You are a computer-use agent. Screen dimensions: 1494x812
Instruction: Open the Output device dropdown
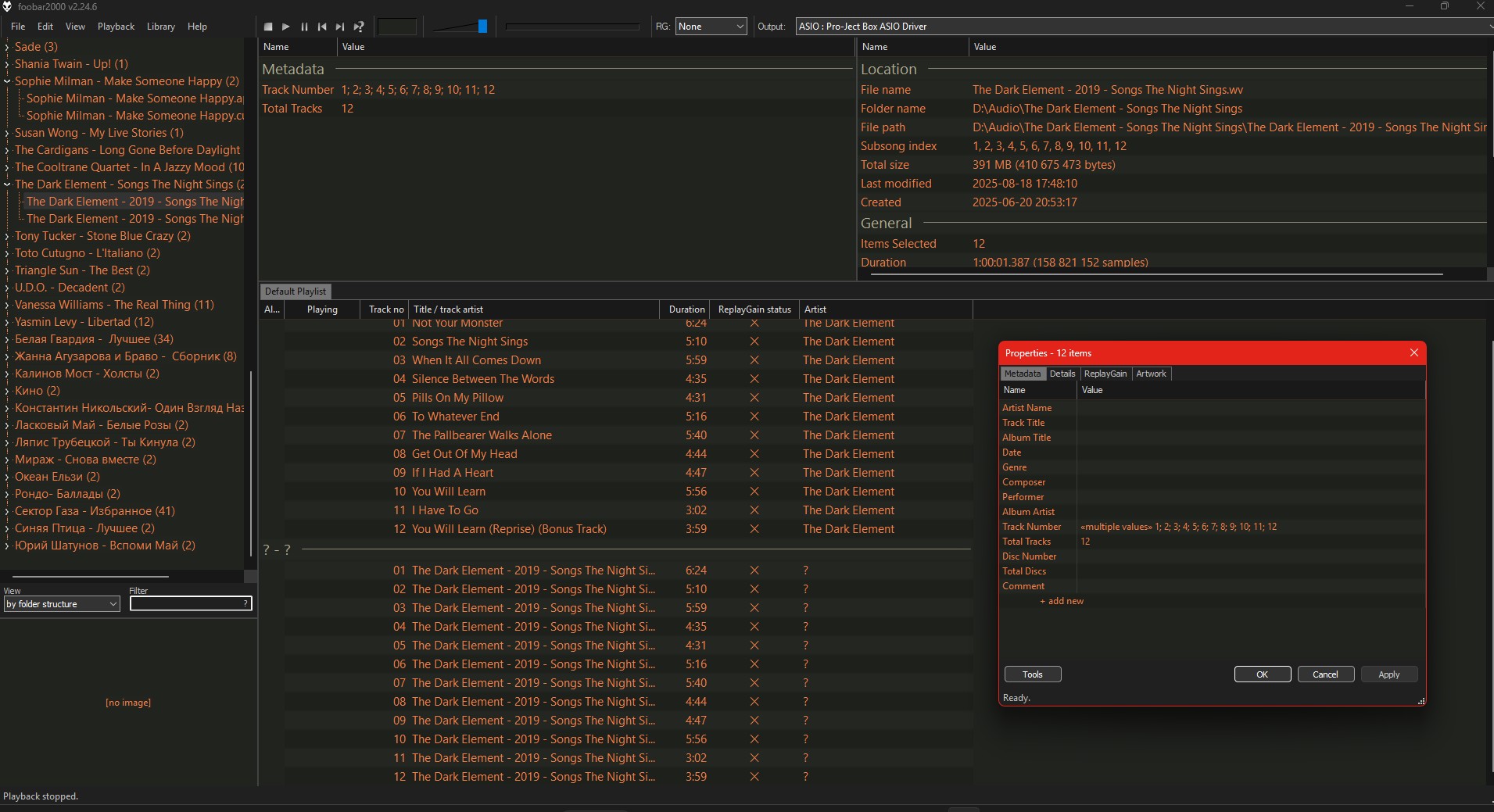[1143, 27]
